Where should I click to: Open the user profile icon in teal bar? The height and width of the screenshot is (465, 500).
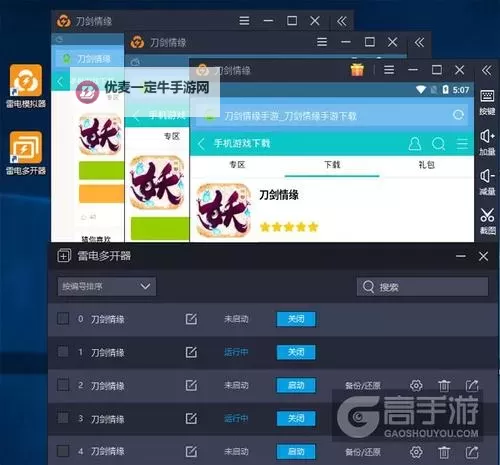pos(415,144)
